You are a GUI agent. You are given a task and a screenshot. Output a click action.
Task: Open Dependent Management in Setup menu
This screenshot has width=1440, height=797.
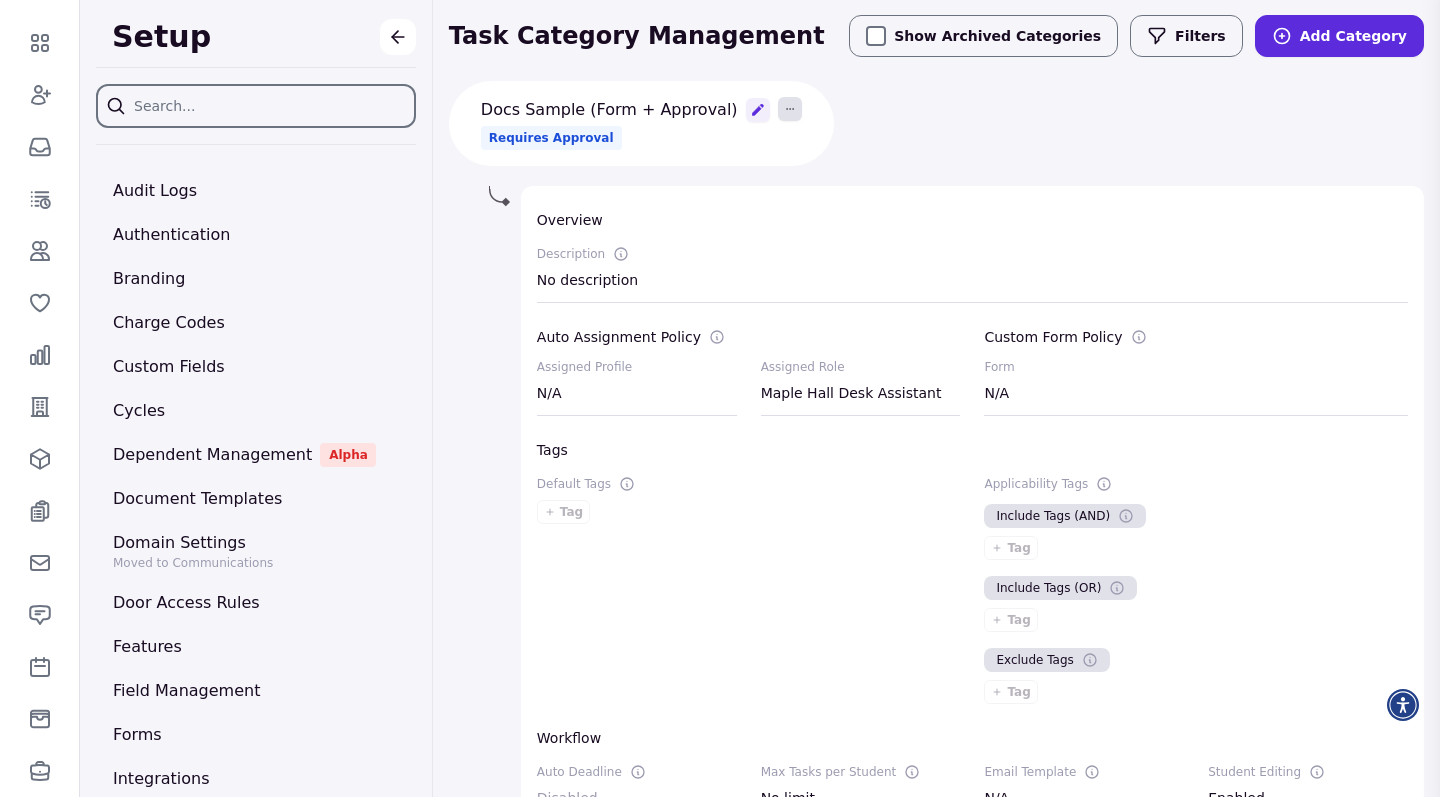[x=212, y=454]
